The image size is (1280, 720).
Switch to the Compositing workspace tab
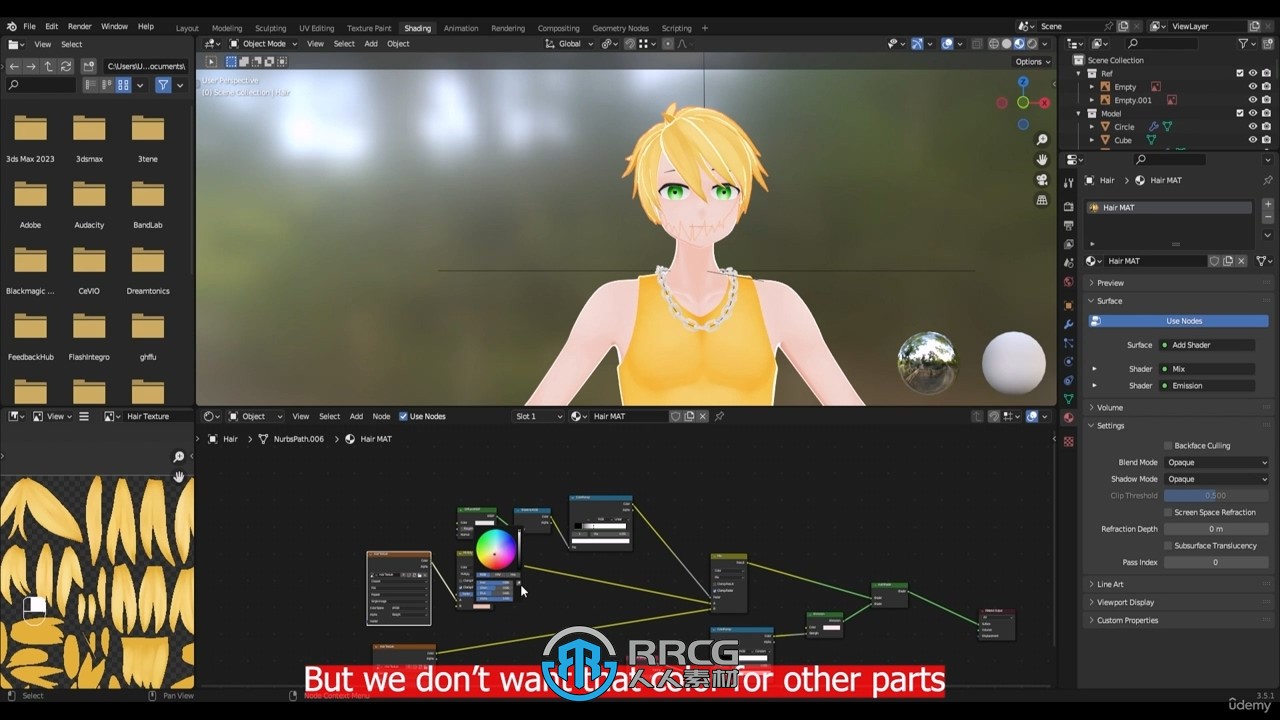pyautogui.click(x=558, y=28)
